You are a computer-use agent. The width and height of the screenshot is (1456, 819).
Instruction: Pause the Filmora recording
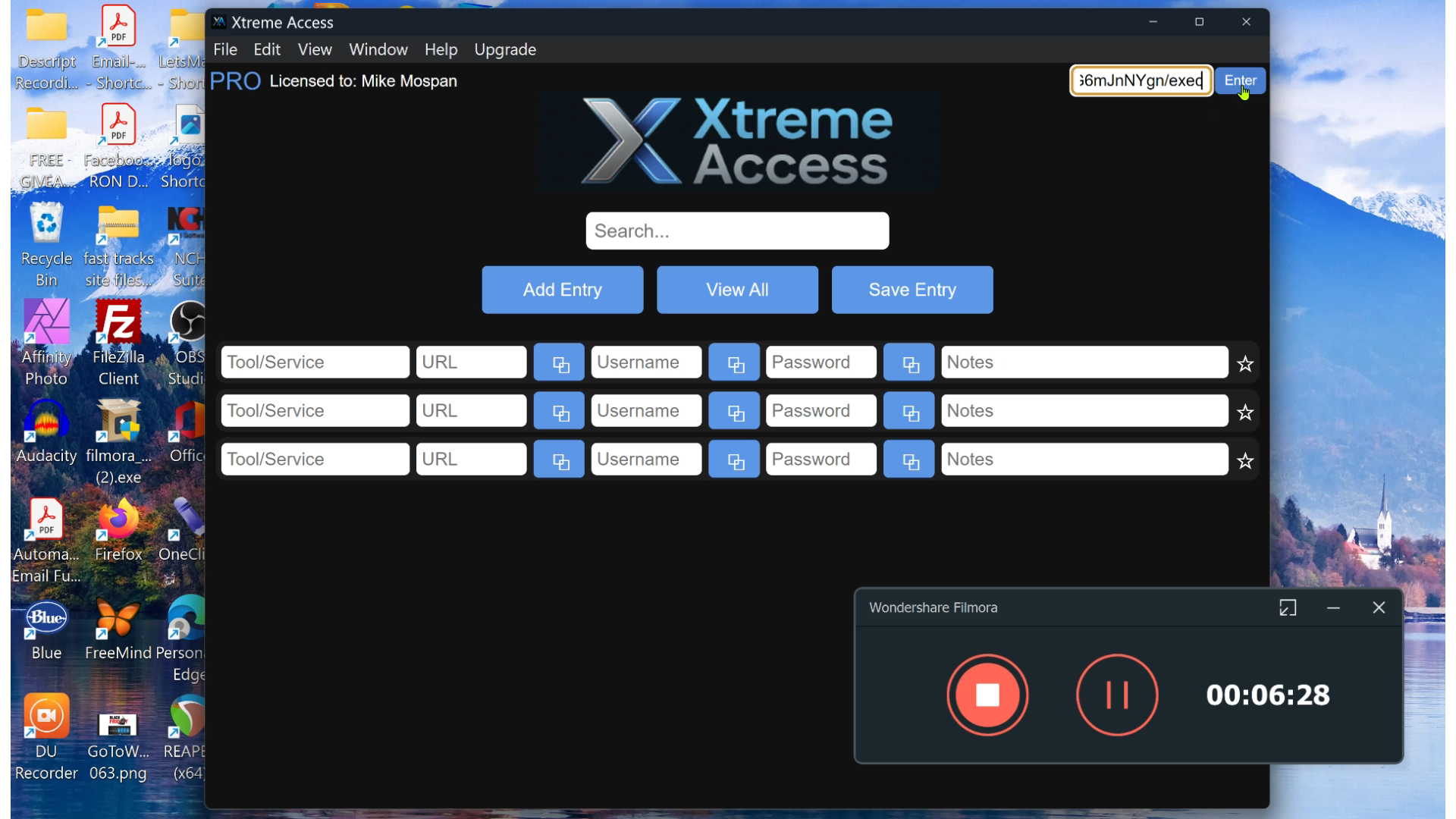(x=1117, y=695)
